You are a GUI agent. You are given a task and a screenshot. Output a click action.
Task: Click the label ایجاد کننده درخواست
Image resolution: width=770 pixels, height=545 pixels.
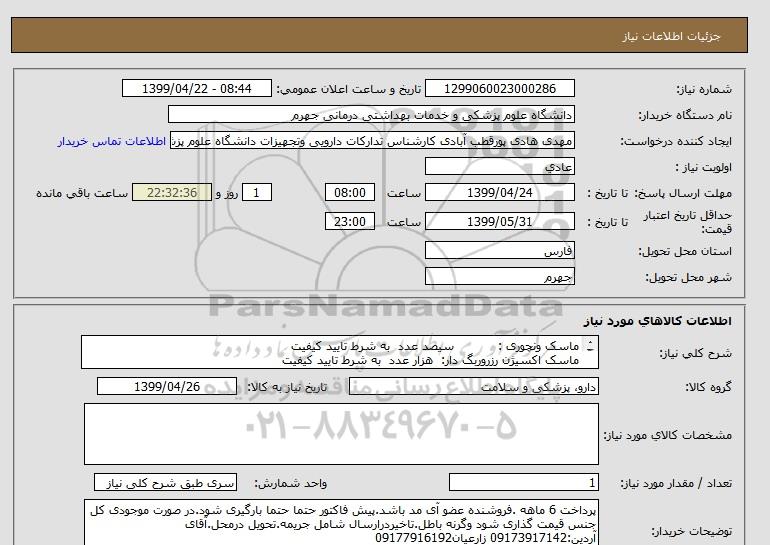[676, 141]
